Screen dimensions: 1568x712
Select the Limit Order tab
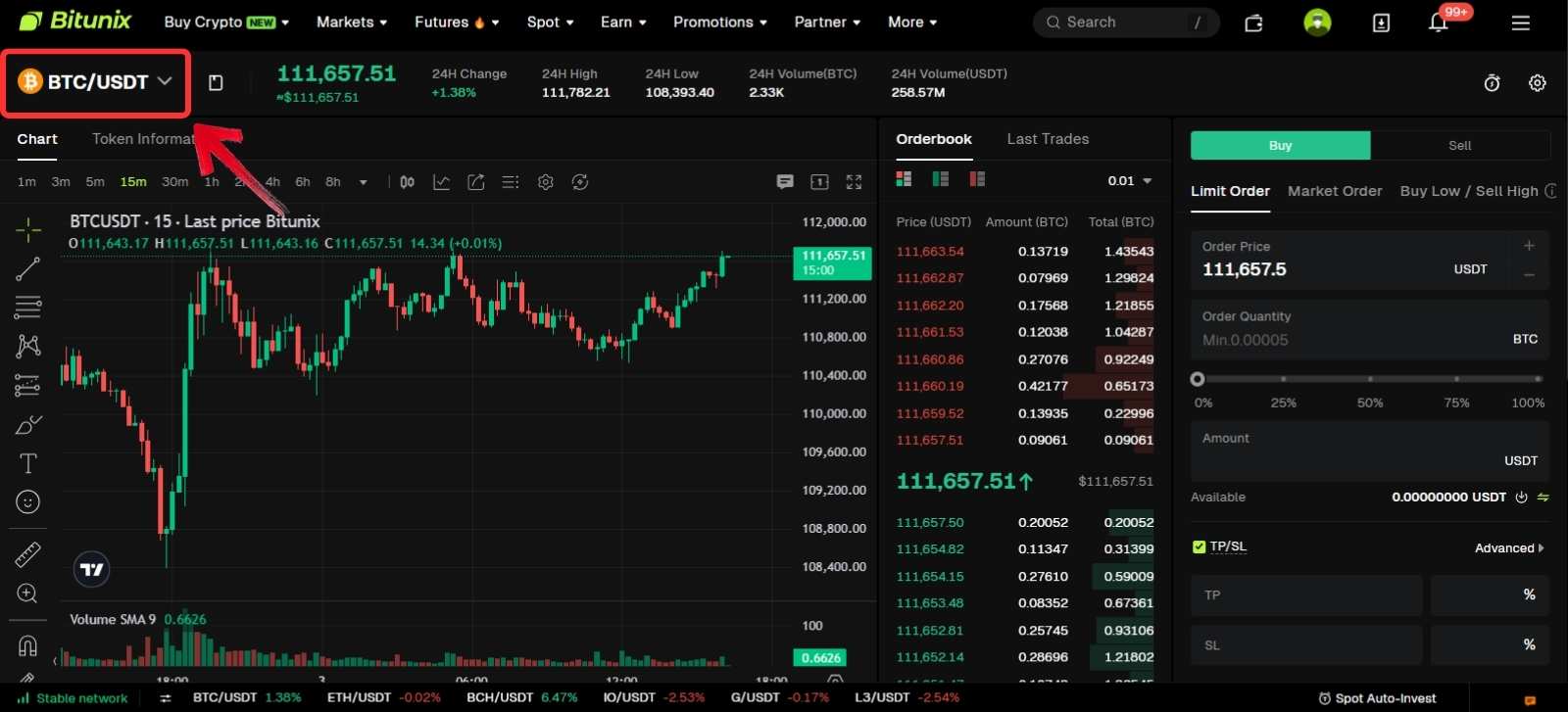(x=1230, y=191)
